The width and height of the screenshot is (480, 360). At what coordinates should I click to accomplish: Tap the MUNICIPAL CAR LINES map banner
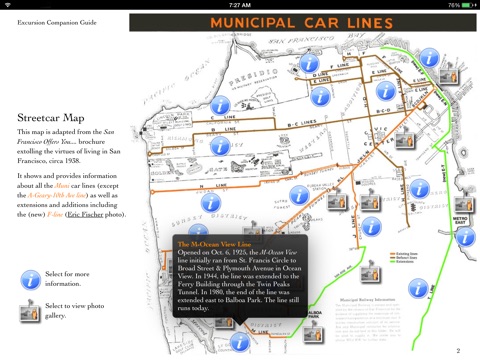303,23
